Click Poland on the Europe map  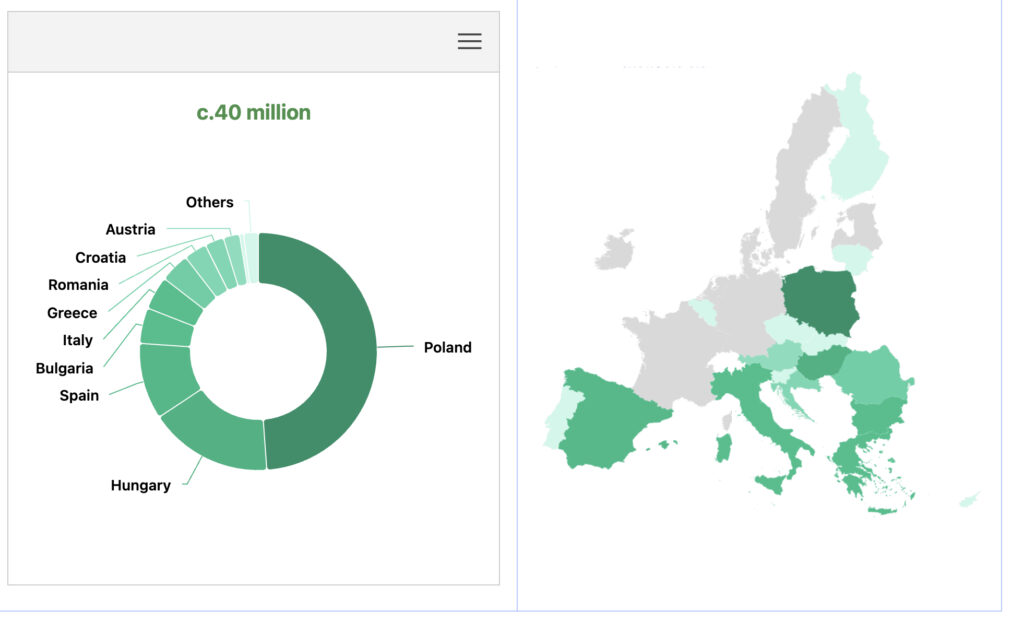click(818, 302)
